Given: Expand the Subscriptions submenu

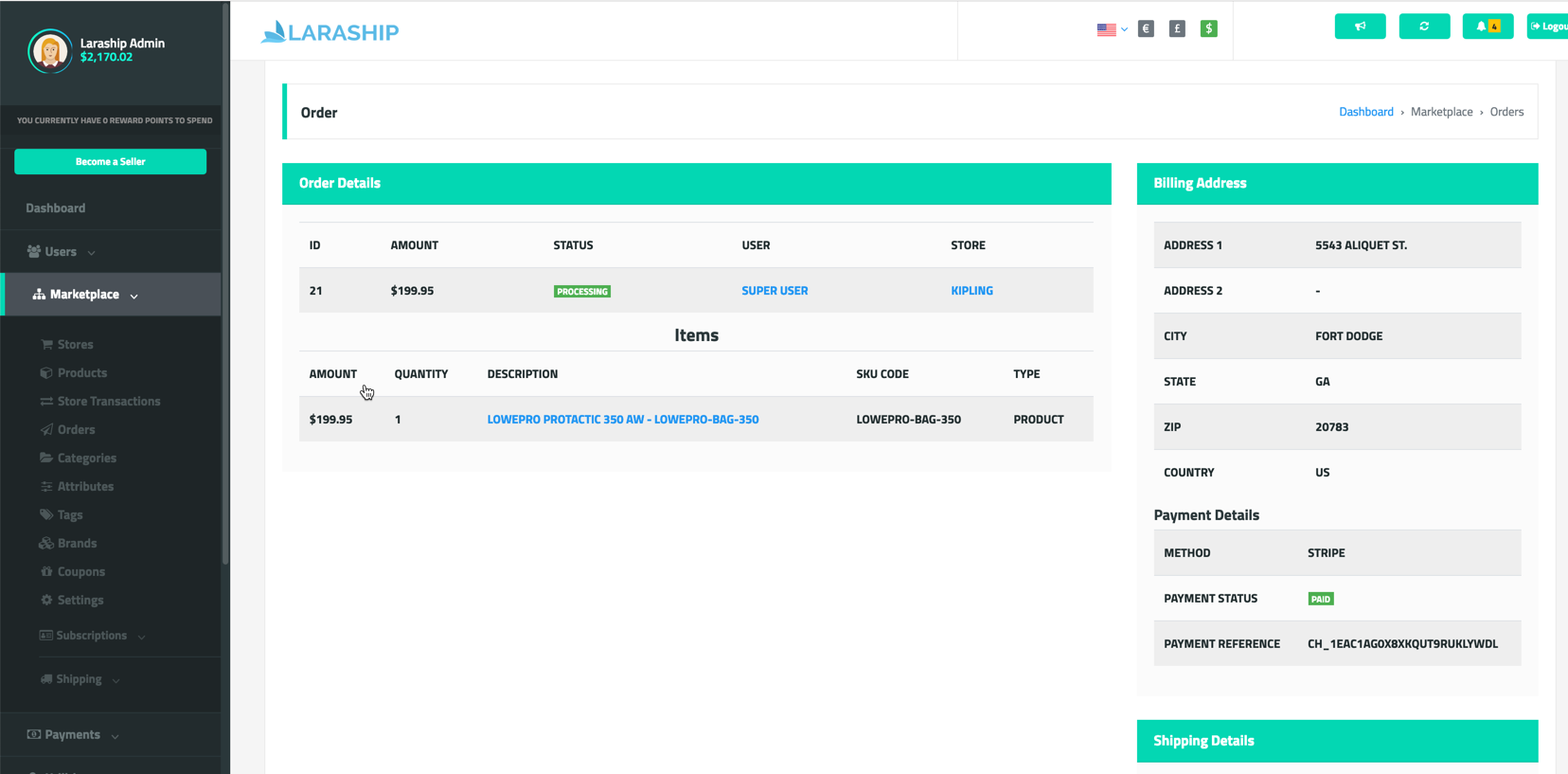Looking at the screenshot, I should point(92,636).
